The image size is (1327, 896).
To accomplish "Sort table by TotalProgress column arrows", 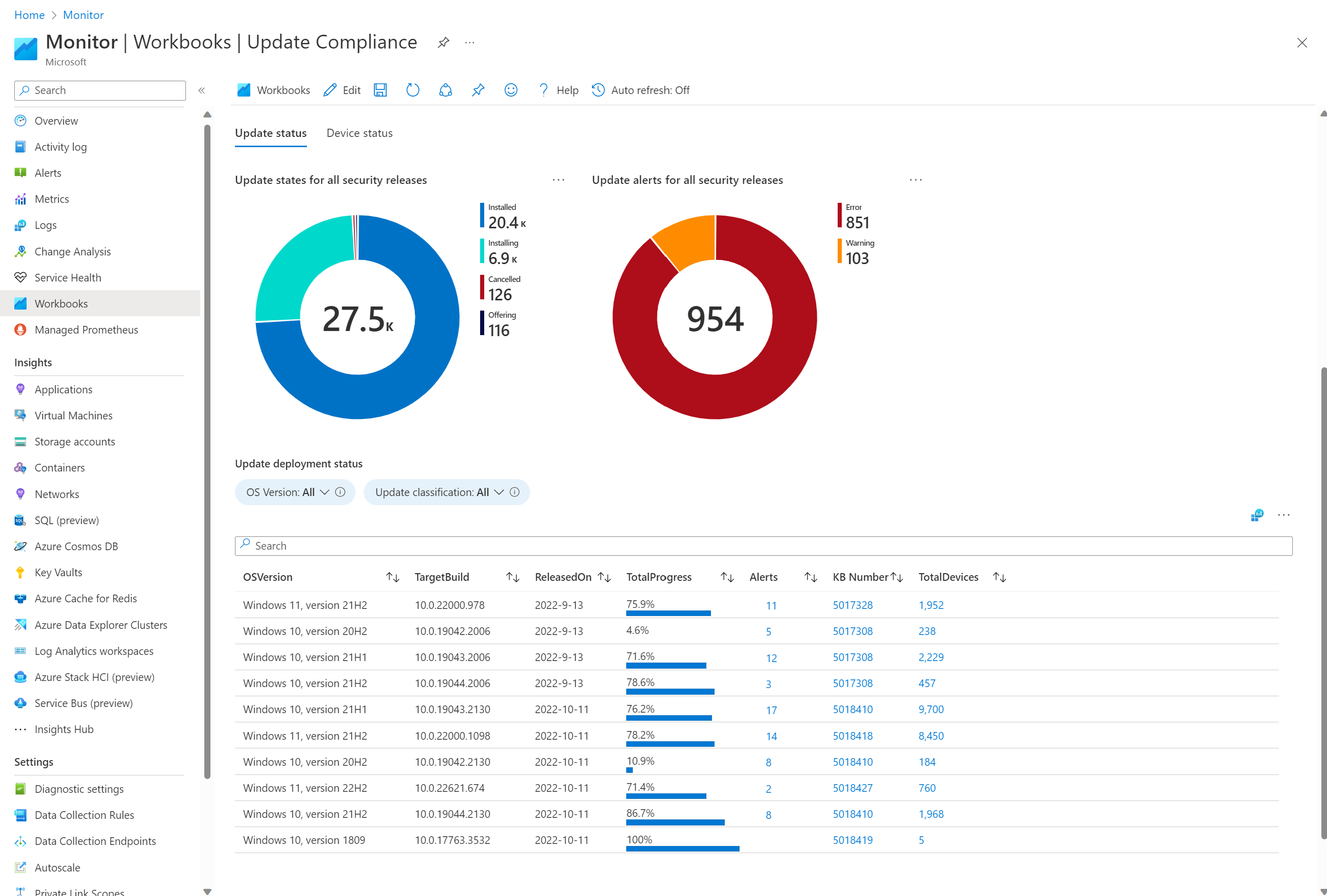I will [x=726, y=577].
